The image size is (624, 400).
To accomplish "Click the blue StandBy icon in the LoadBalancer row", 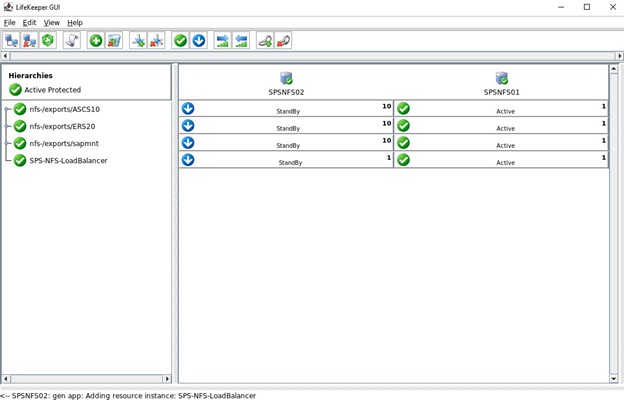I will [x=188, y=160].
